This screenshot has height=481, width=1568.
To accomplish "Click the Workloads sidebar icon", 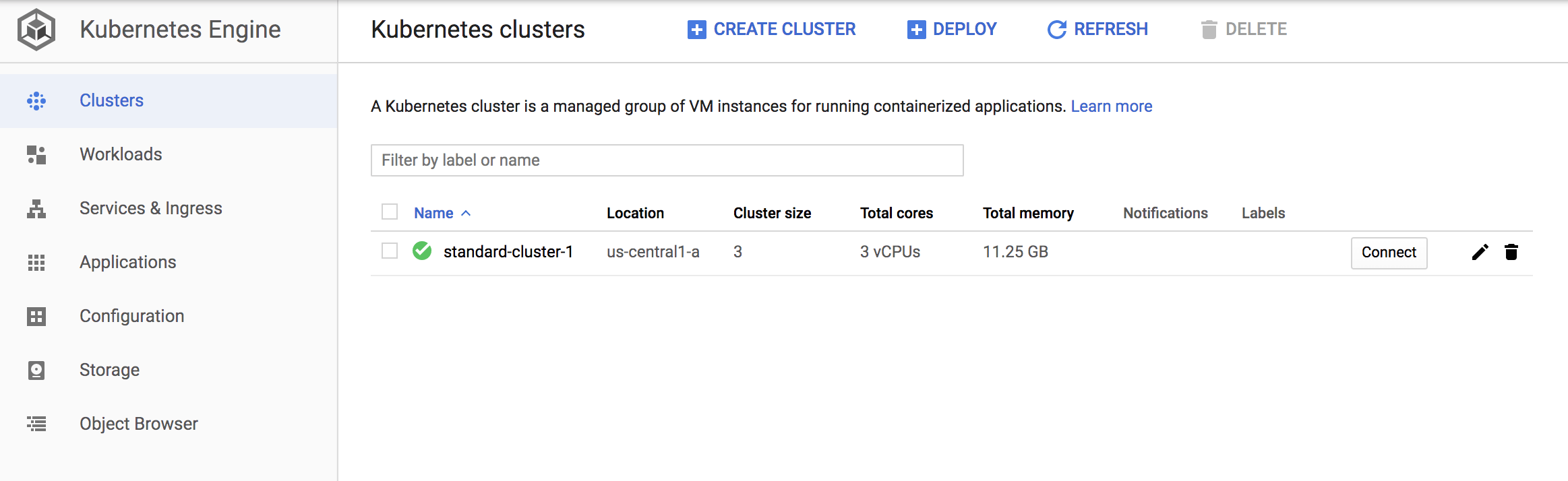I will (36, 155).
